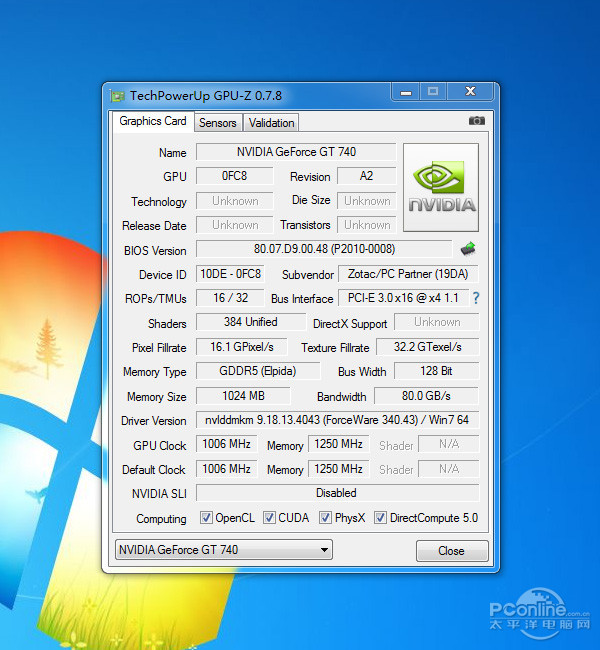This screenshot has width=600, height=650.
Task: Switch to the Validation tab
Action: [271, 123]
